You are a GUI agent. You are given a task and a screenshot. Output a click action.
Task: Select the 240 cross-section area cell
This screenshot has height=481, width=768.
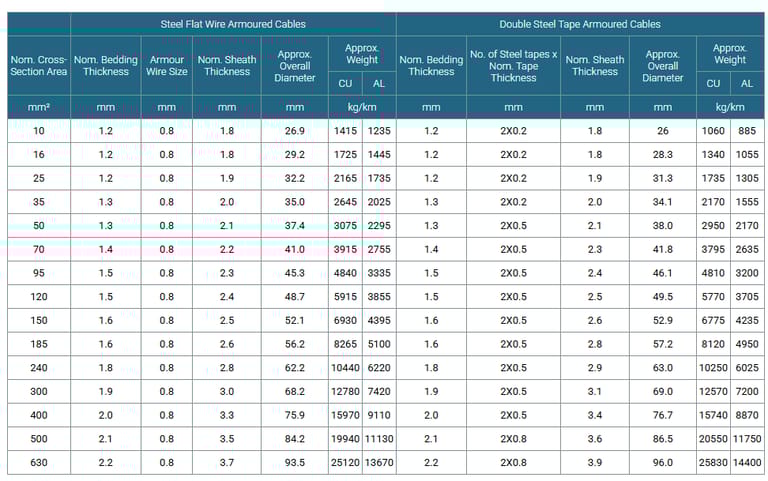pos(39,367)
